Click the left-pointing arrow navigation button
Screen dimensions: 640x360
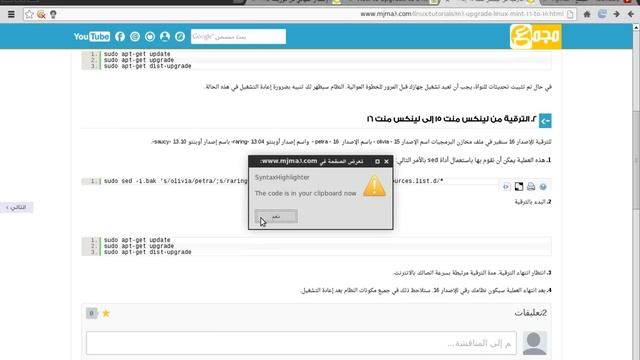pyautogui.click(x=631, y=14)
